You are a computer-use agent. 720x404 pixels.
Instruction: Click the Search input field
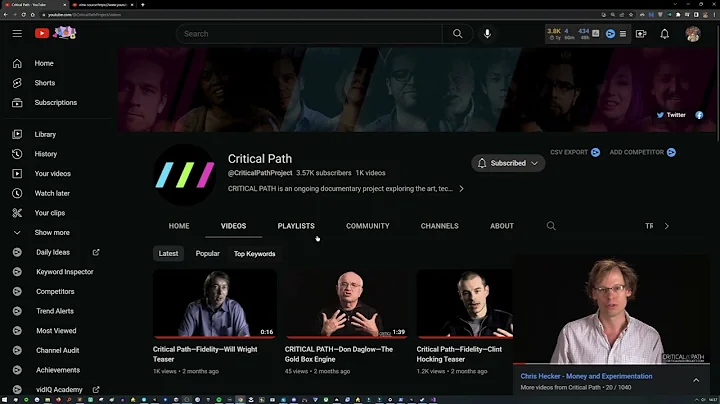click(309, 34)
